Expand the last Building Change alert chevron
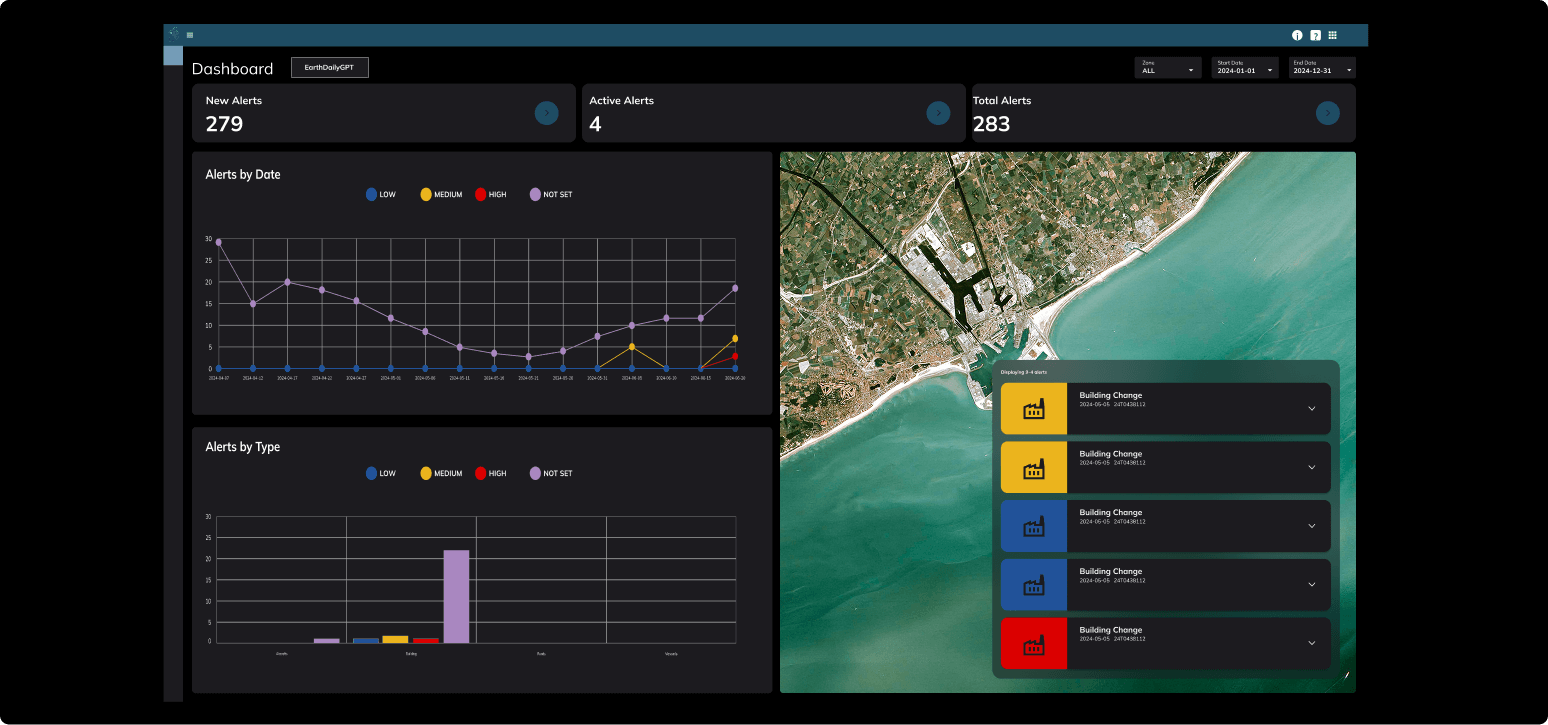Image resolution: width=1548 pixels, height=725 pixels. 1311,644
